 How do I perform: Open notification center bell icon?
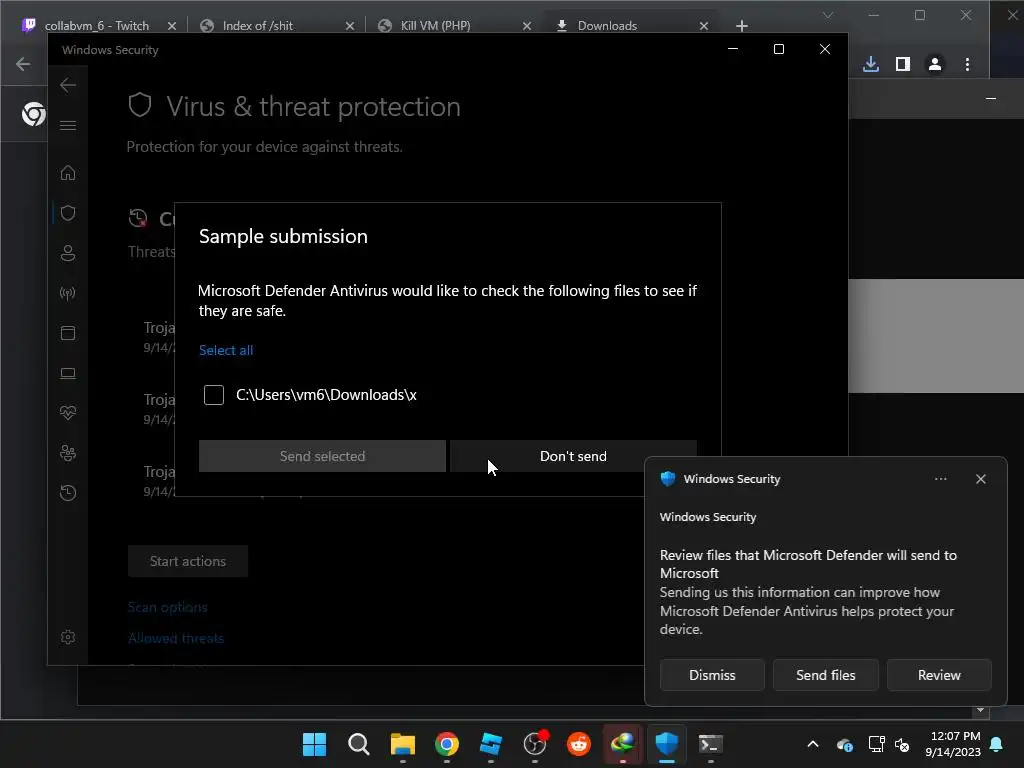997,744
